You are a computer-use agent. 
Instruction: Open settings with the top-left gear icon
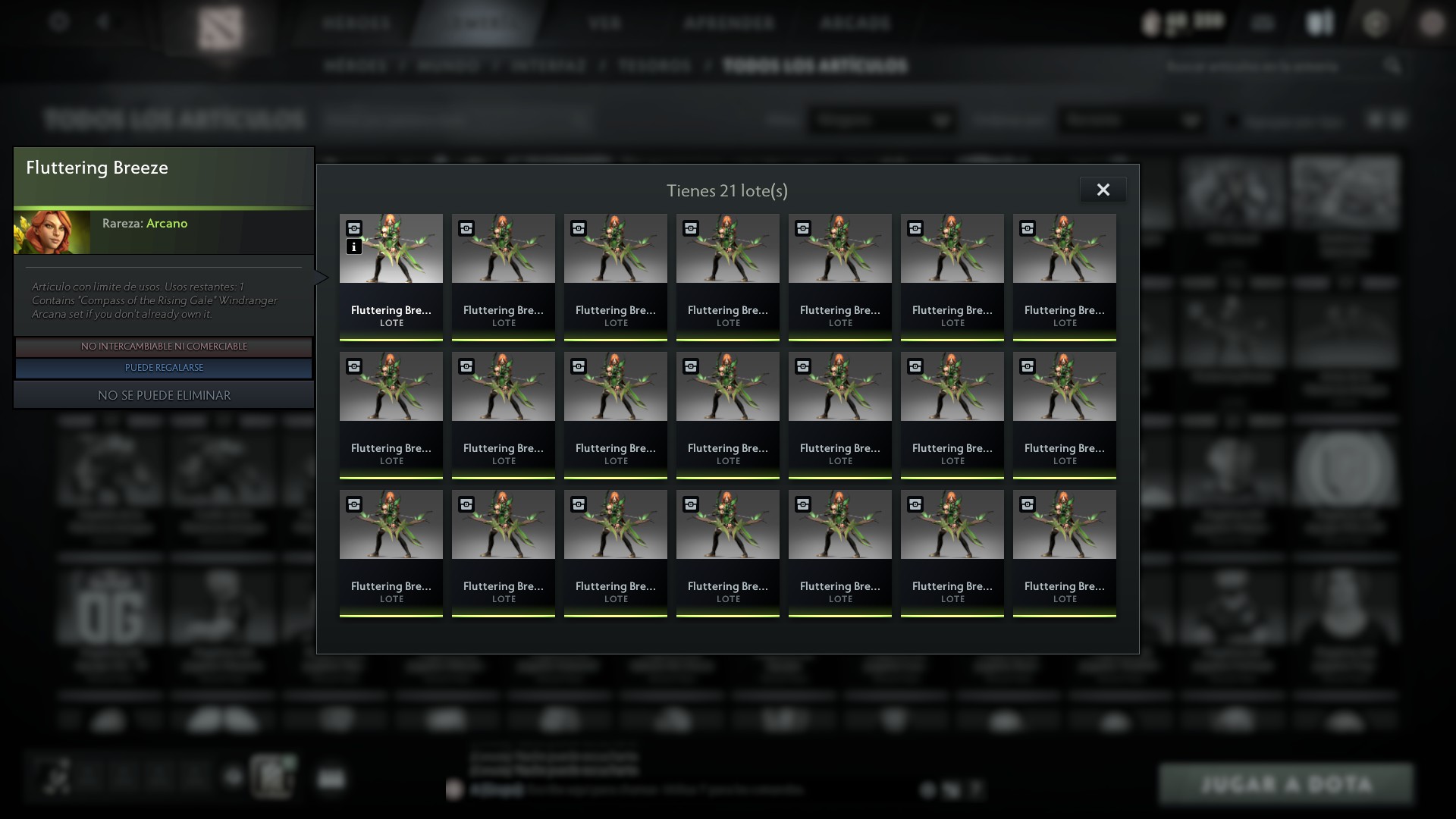point(59,21)
